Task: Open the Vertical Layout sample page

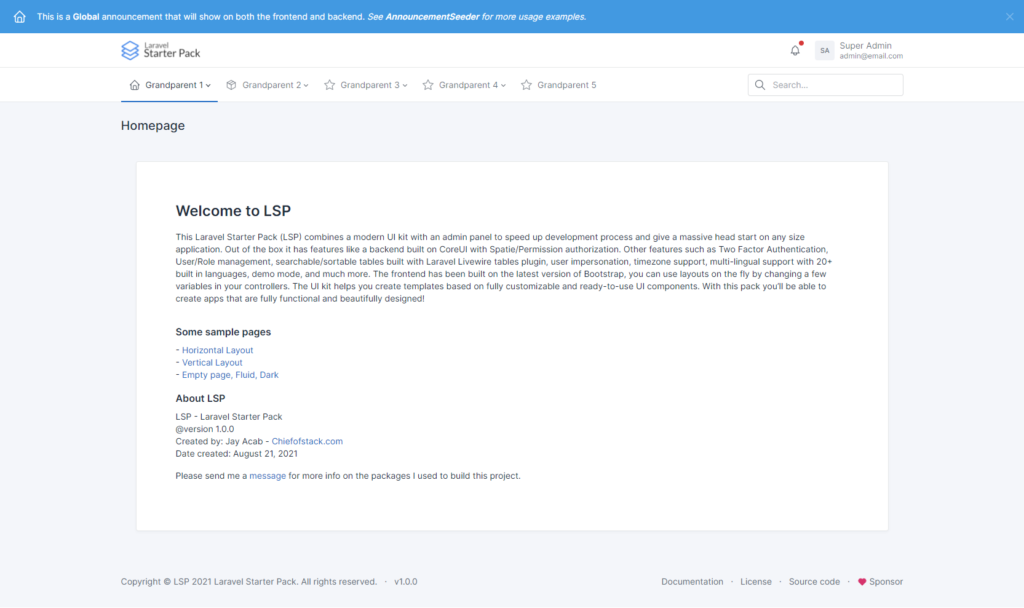Action: [x=212, y=362]
